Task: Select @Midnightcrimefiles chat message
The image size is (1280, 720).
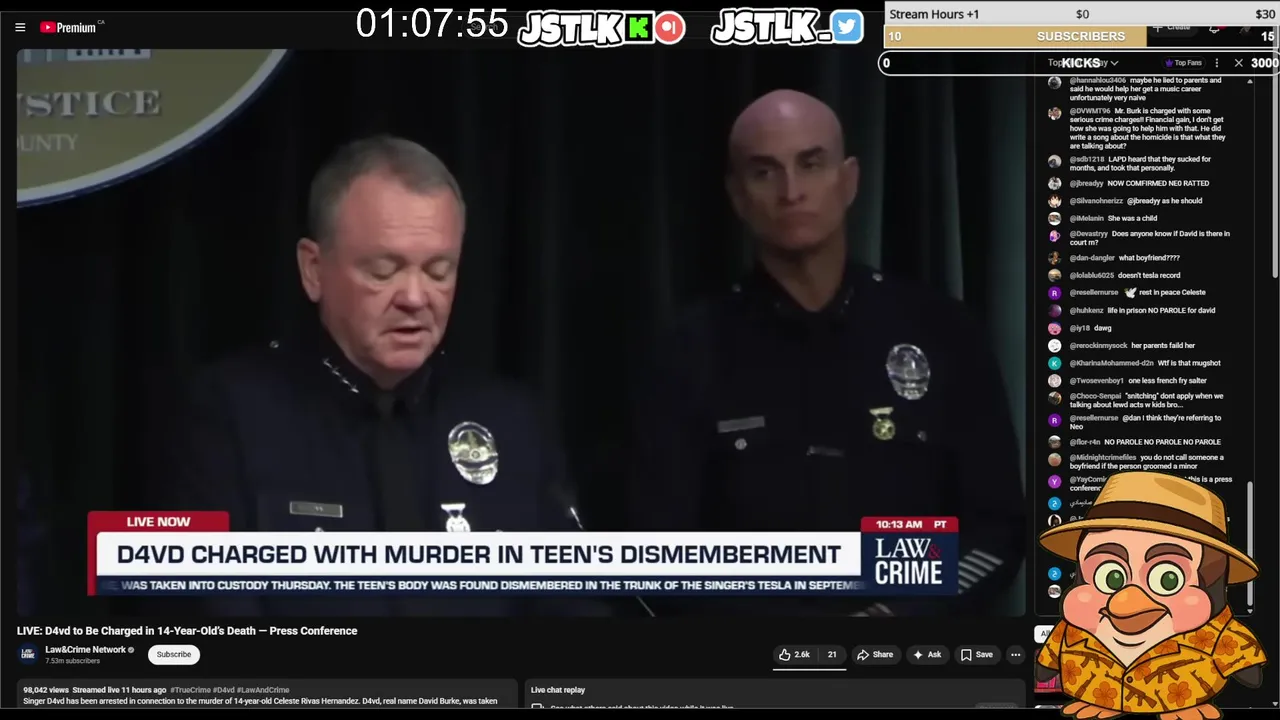Action: tap(1146, 462)
